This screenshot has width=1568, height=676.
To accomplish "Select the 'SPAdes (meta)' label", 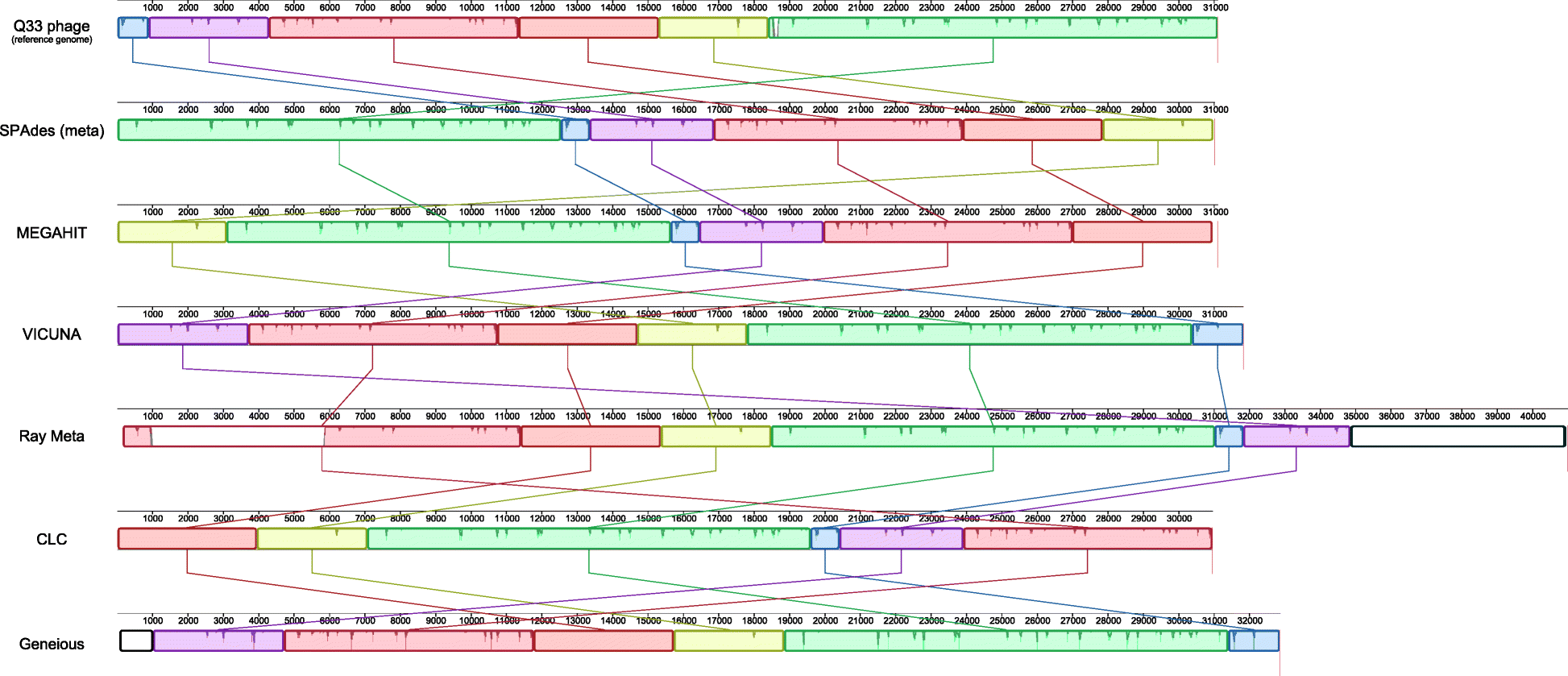I will [52, 131].
